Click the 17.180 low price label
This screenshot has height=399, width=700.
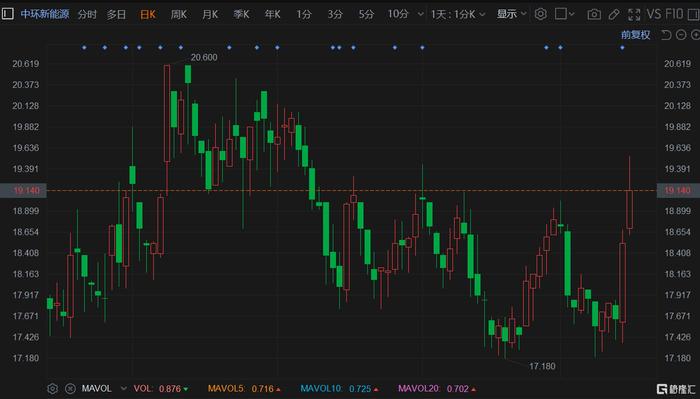click(542, 366)
